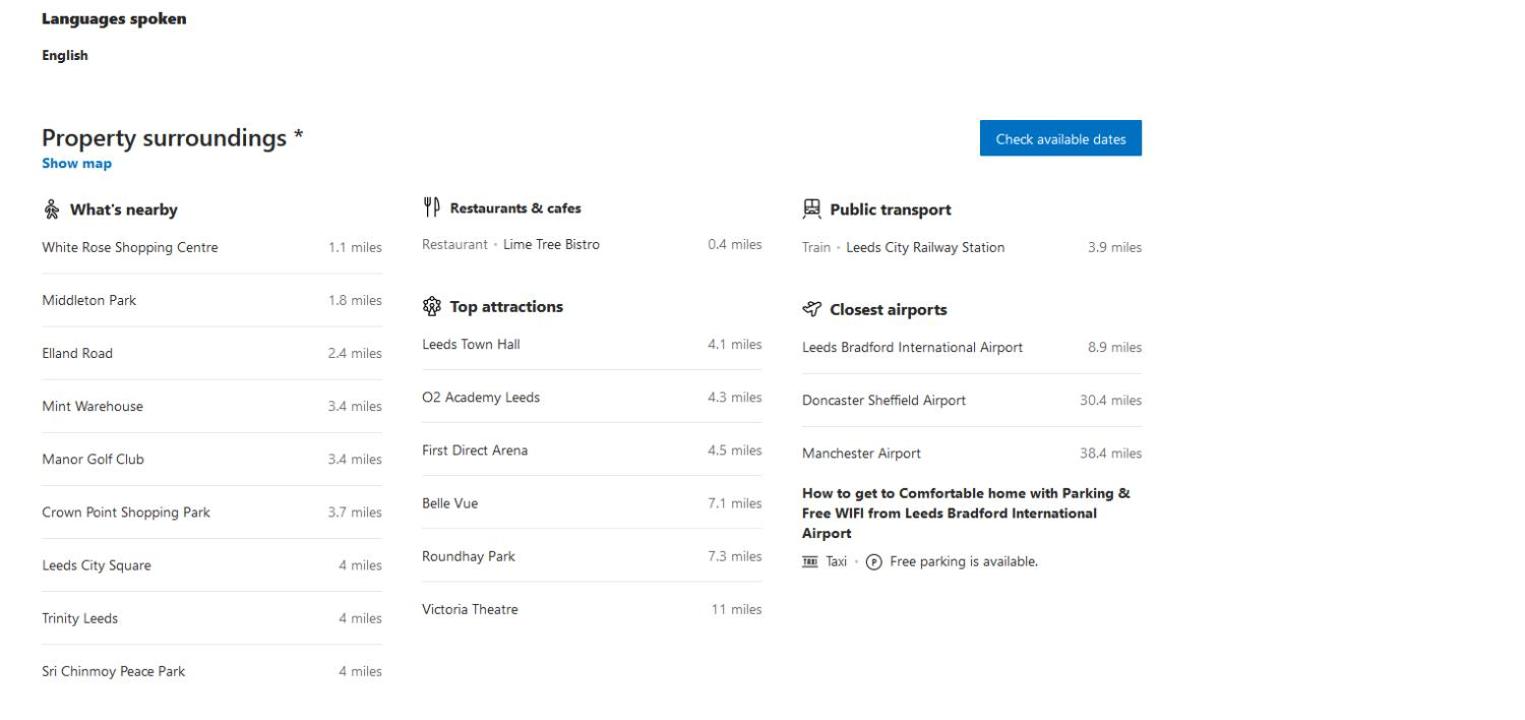Click the 3.9 miles distance value

point(1115,248)
